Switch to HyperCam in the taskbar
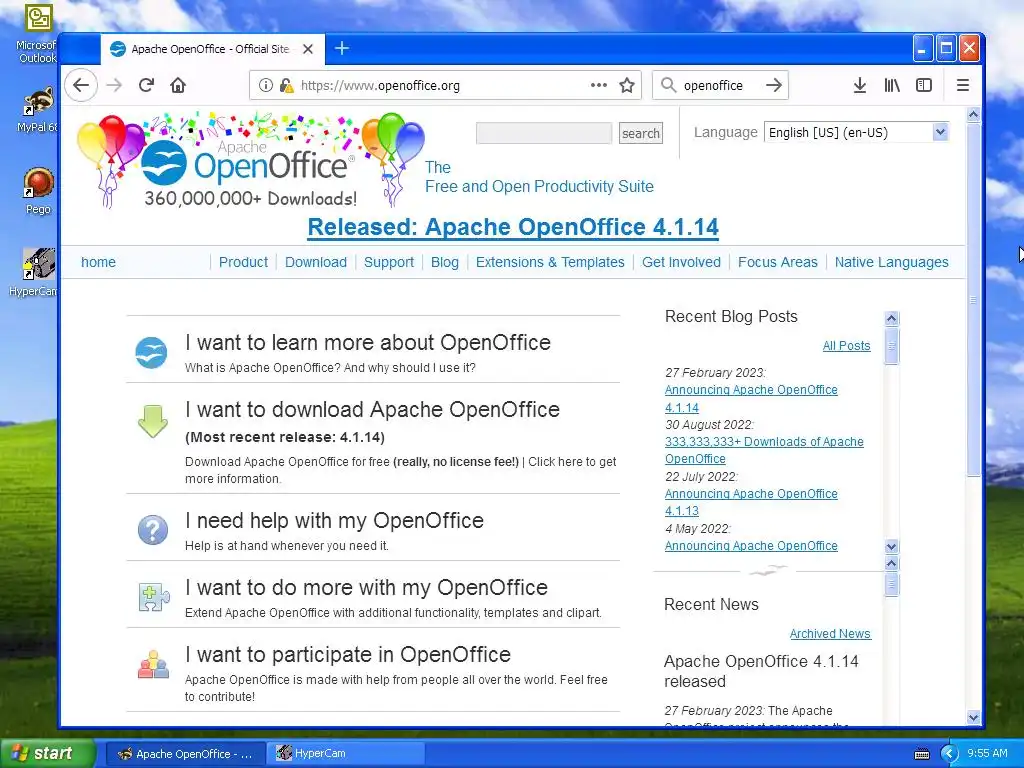 [x=344, y=753]
